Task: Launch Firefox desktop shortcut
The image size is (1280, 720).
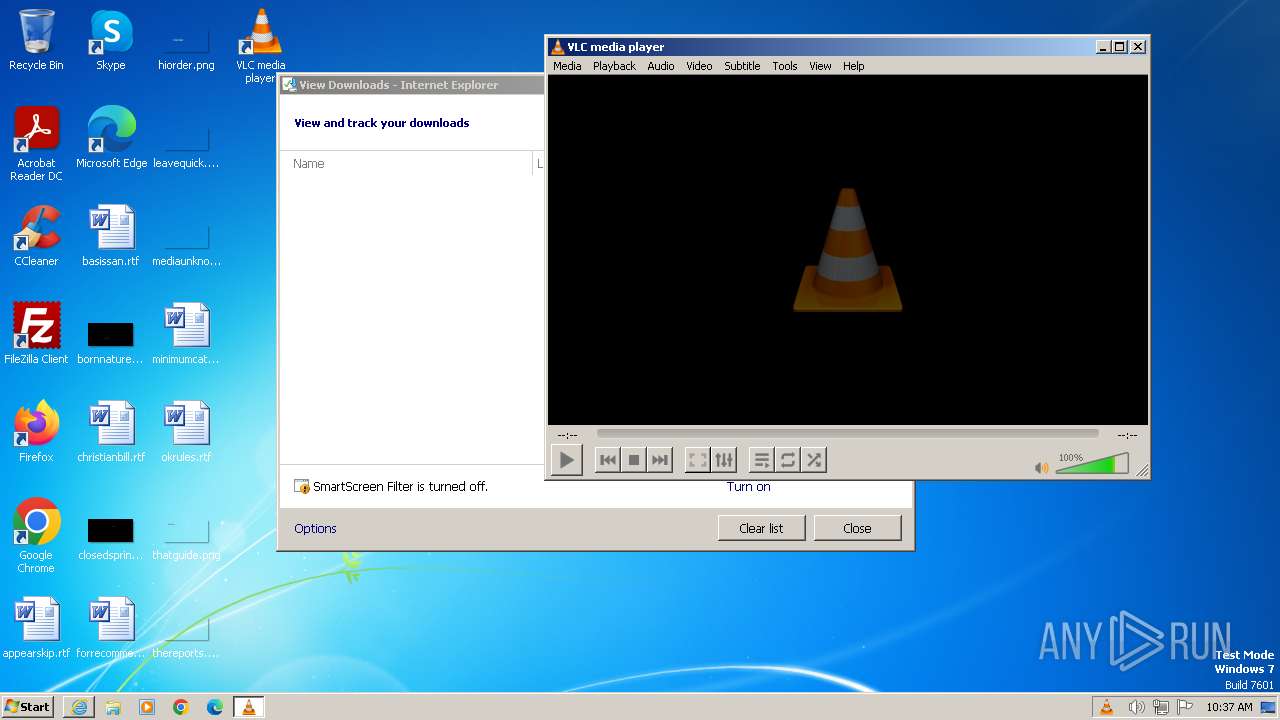Action: coord(36,432)
